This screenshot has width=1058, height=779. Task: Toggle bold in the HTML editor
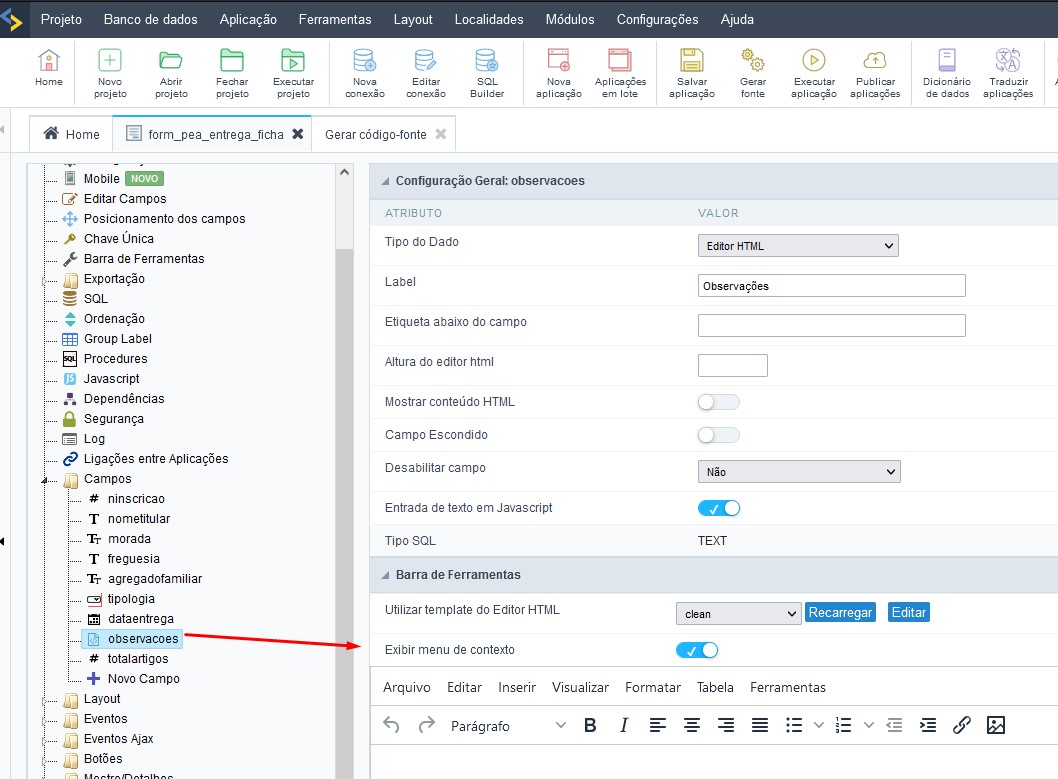[x=590, y=725]
